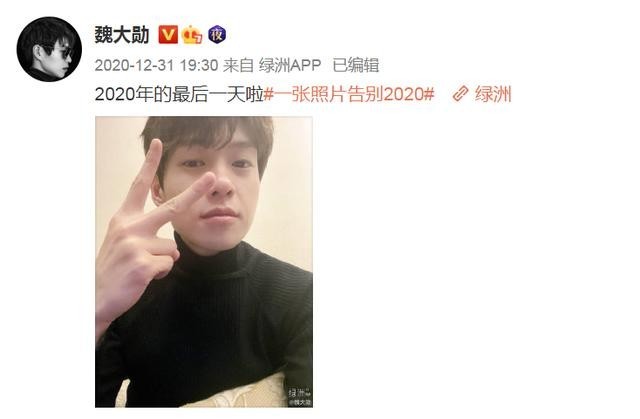Click the 绿洲APP source link

290,65
